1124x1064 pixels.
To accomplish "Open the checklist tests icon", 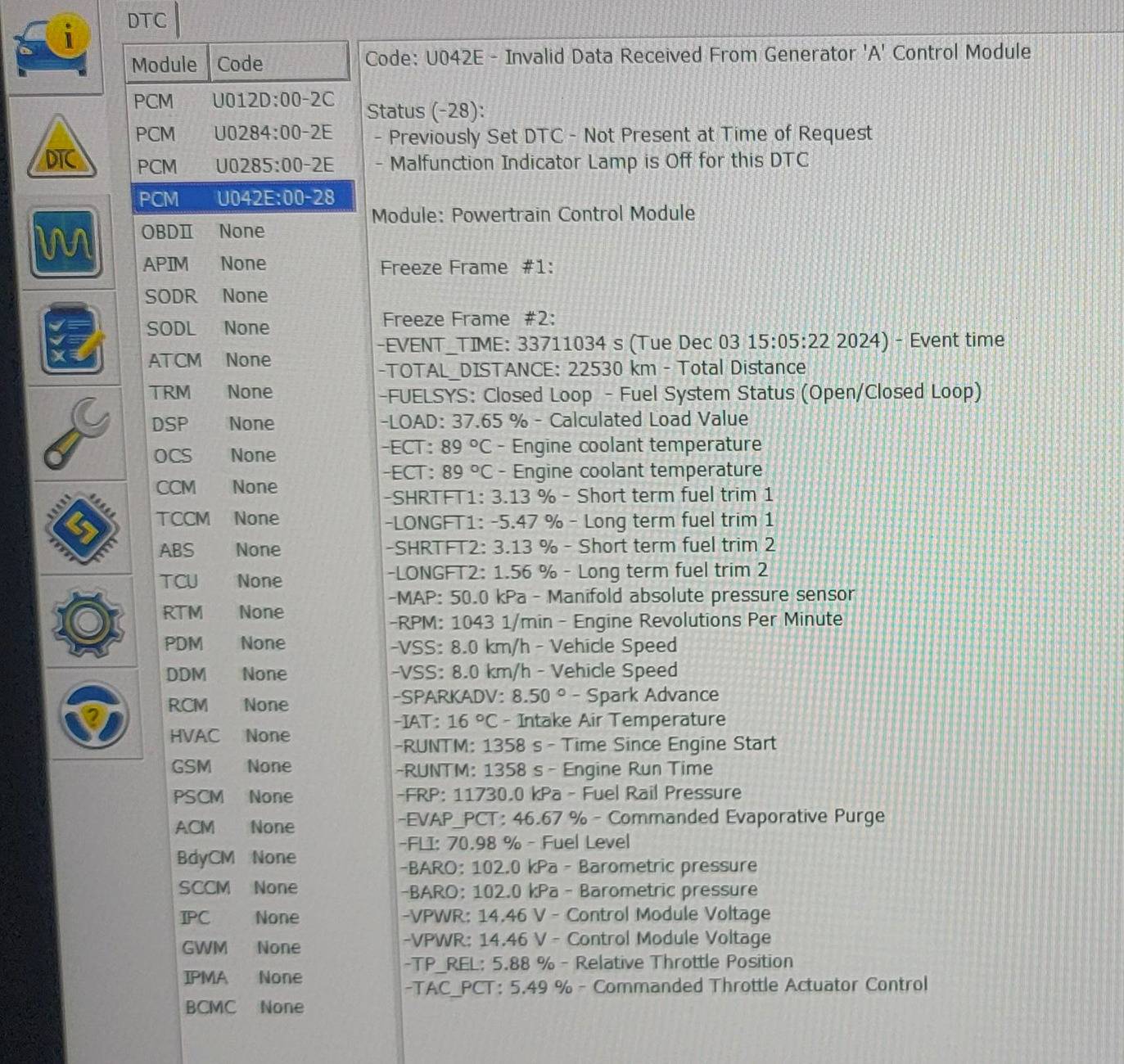I will coord(73,338).
